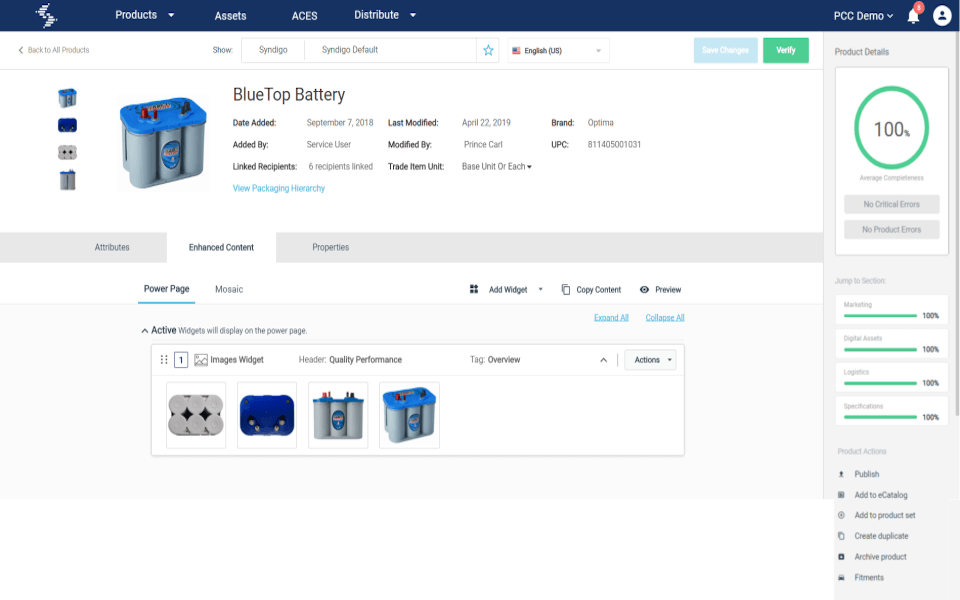Click the Preview eye icon
This screenshot has width=960, height=600.
pos(644,290)
